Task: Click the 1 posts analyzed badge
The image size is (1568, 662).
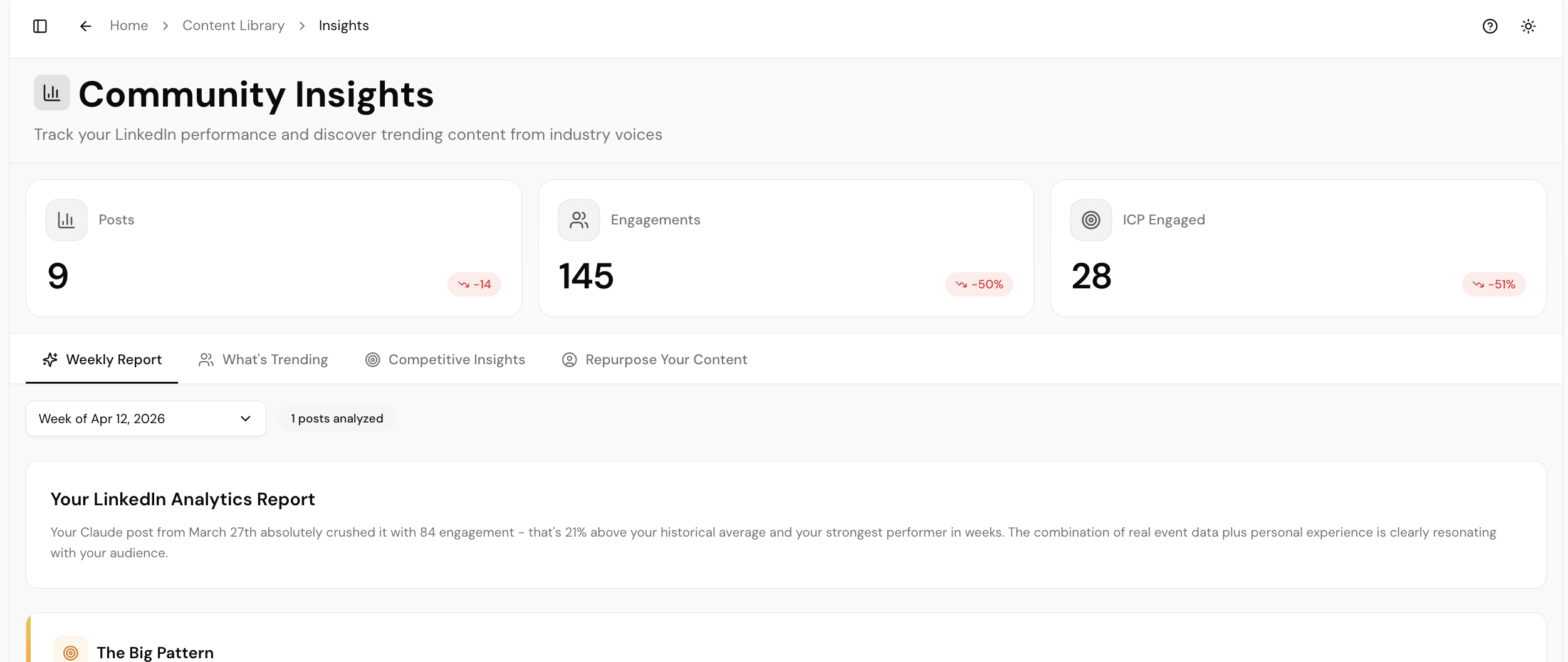Action: 337,418
